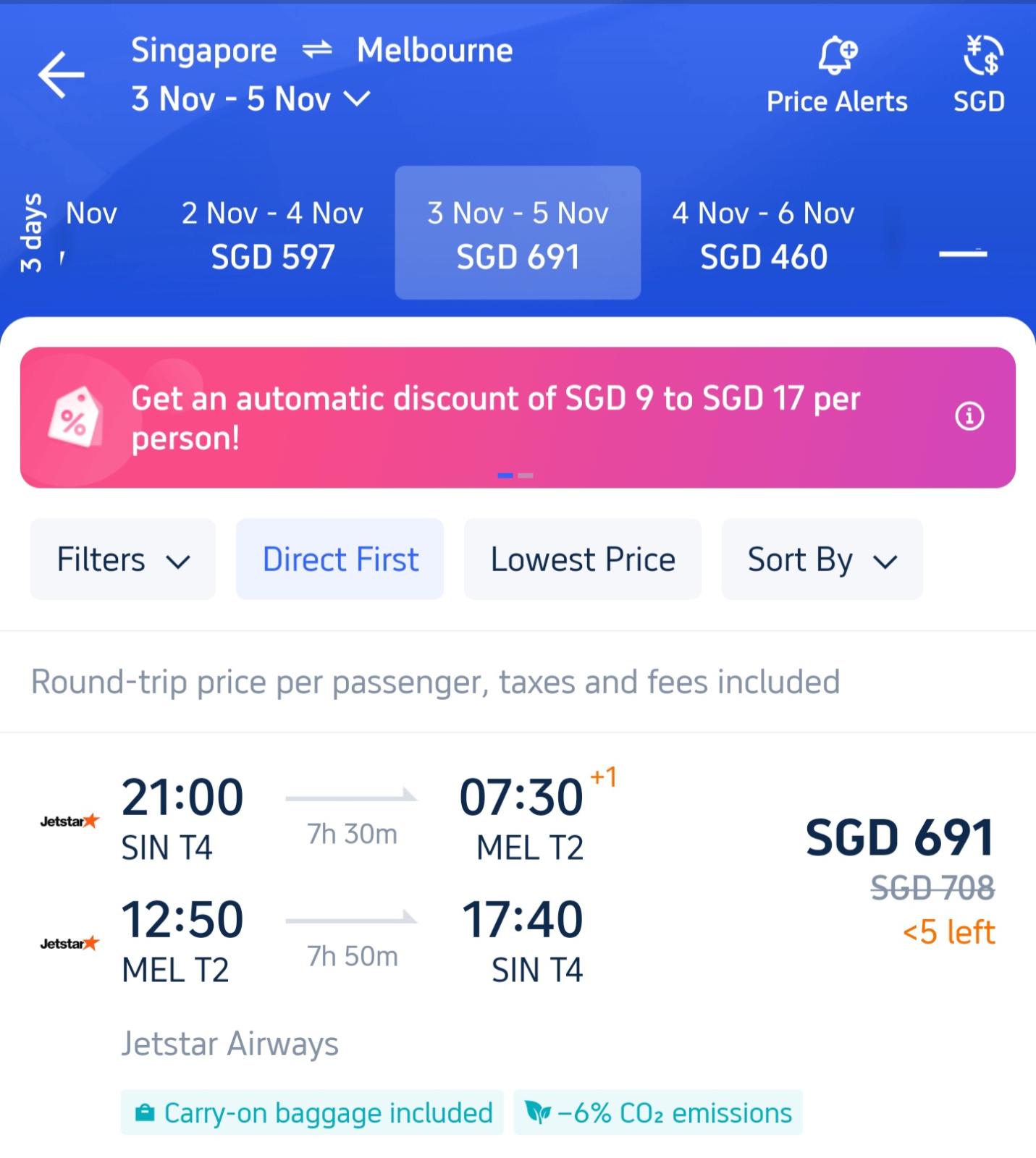Tap the discount percent tag icon

pyautogui.click(x=75, y=417)
